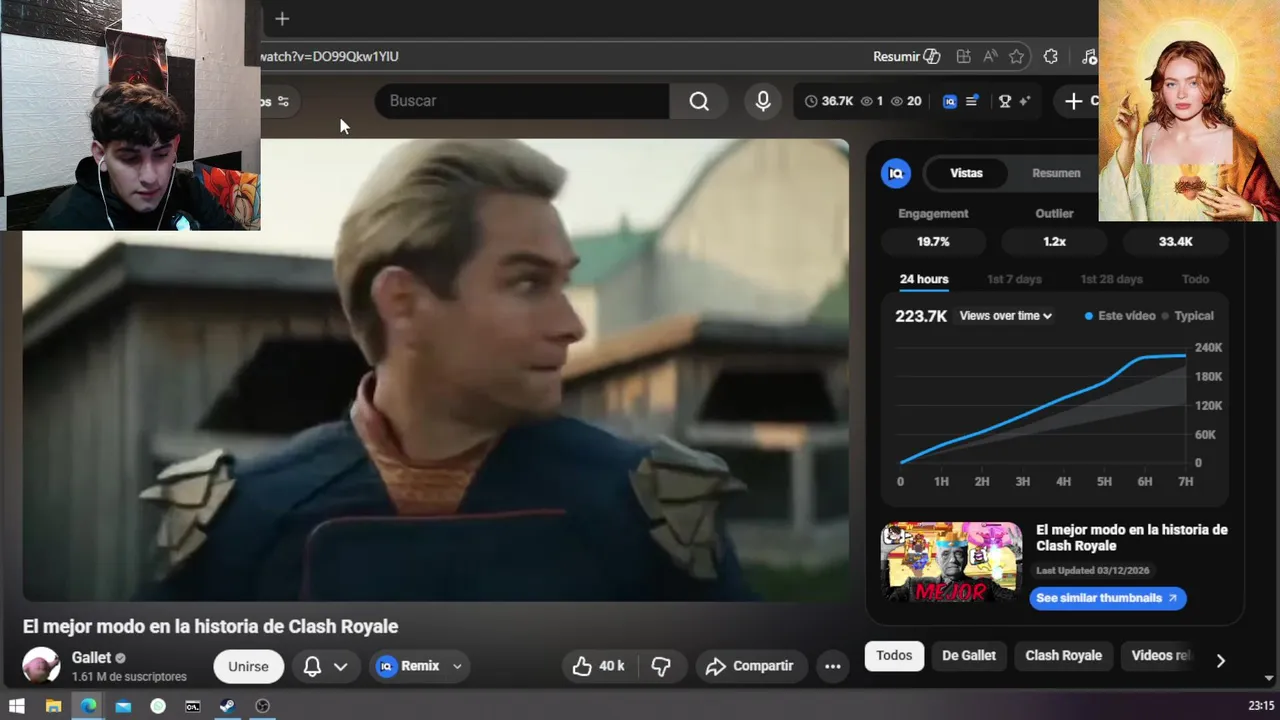Toggle Typical series in the chart legend

click(1188, 316)
